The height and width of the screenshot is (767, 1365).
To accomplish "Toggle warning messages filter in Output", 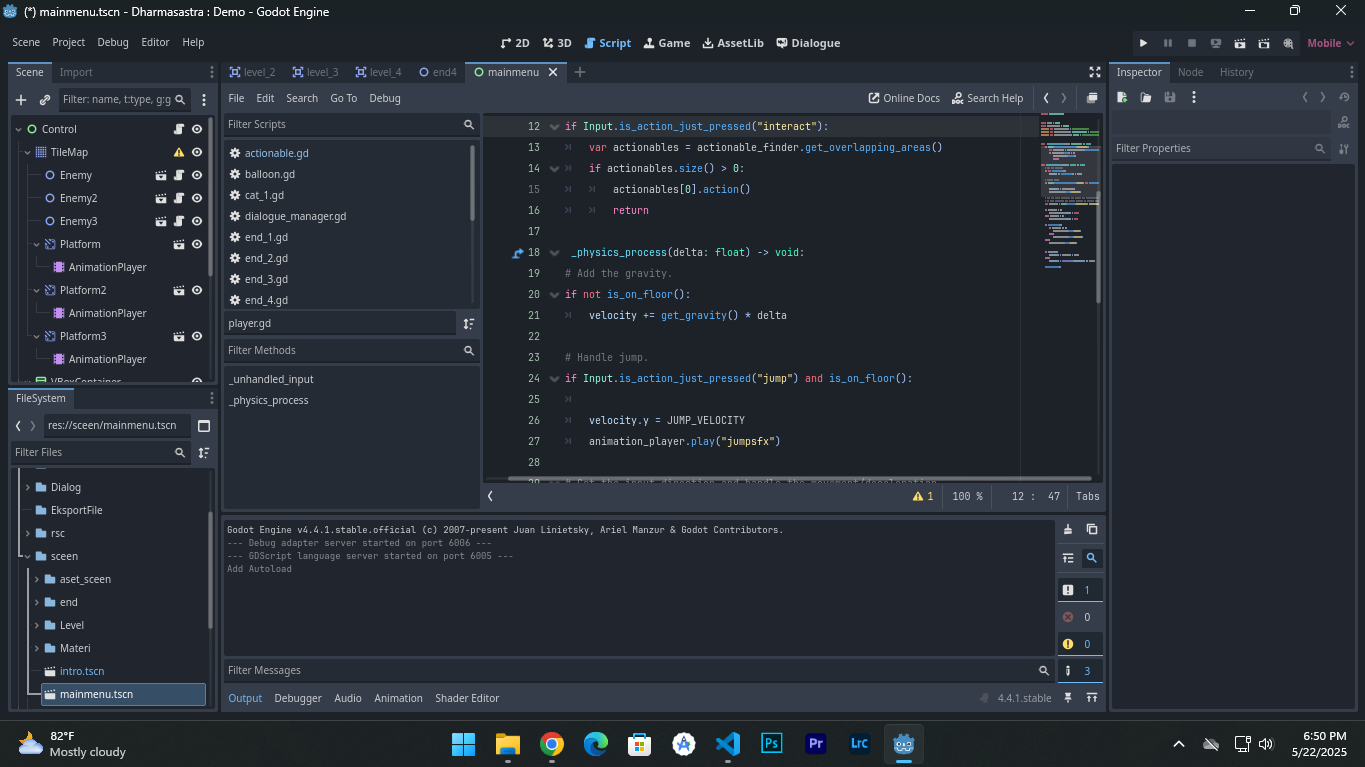I will pyautogui.click(x=1080, y=644).
